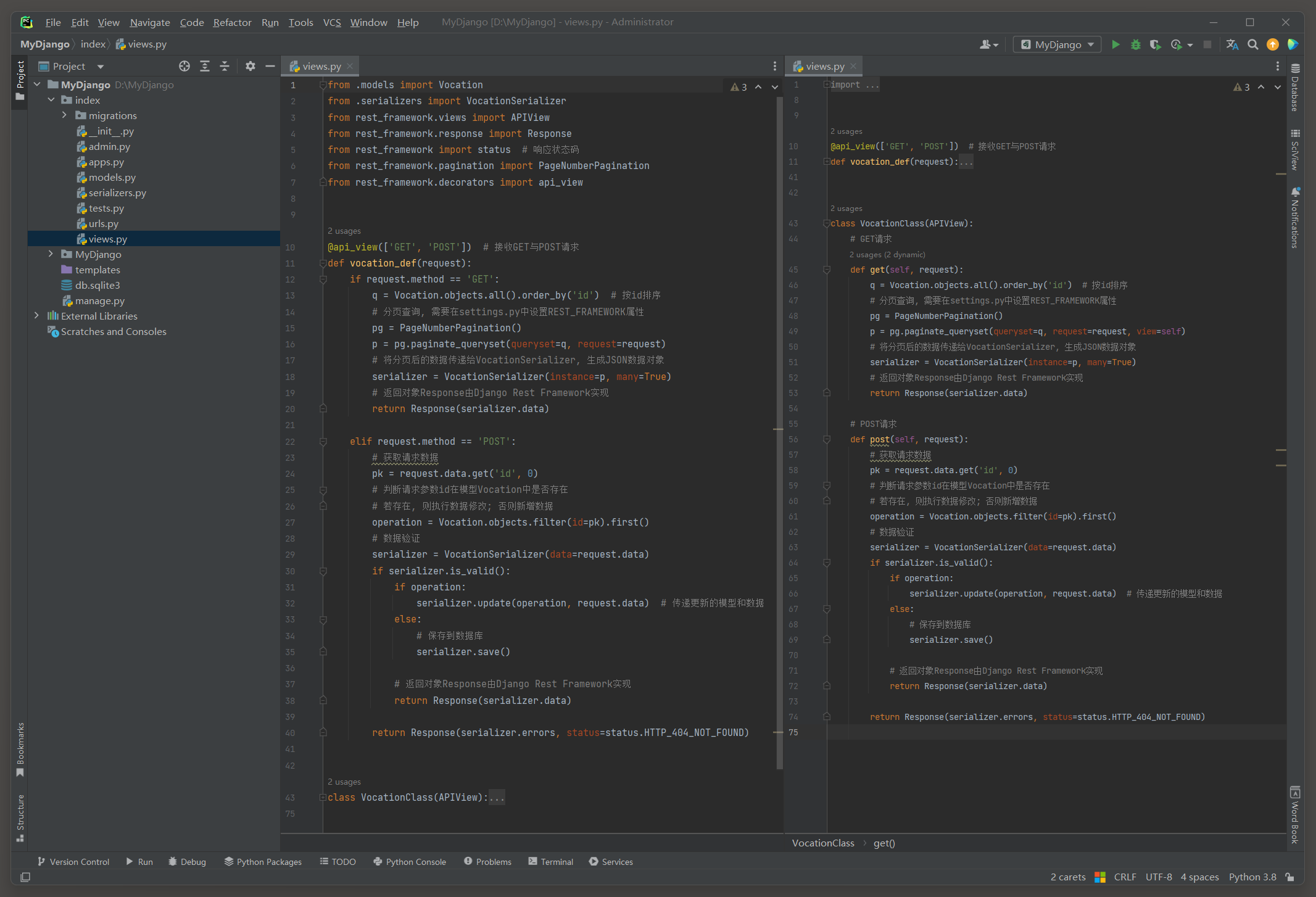Select serializers.py in project tree

pos(117,192)
